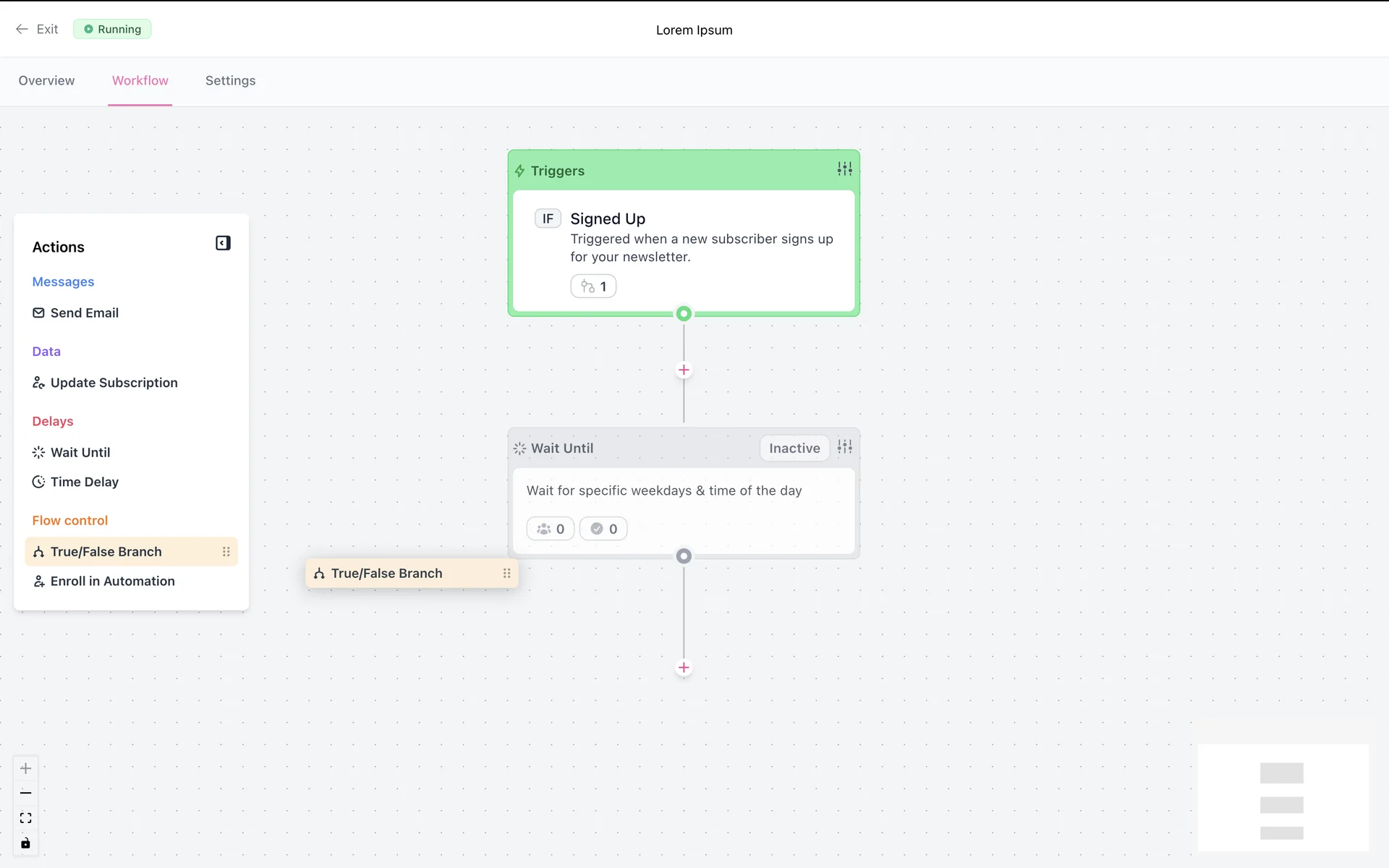Image resolution: width=1389 pixels, height=868 pixels.
Task: Click the Signed Up trigger count badge
Action: [593, 286]
